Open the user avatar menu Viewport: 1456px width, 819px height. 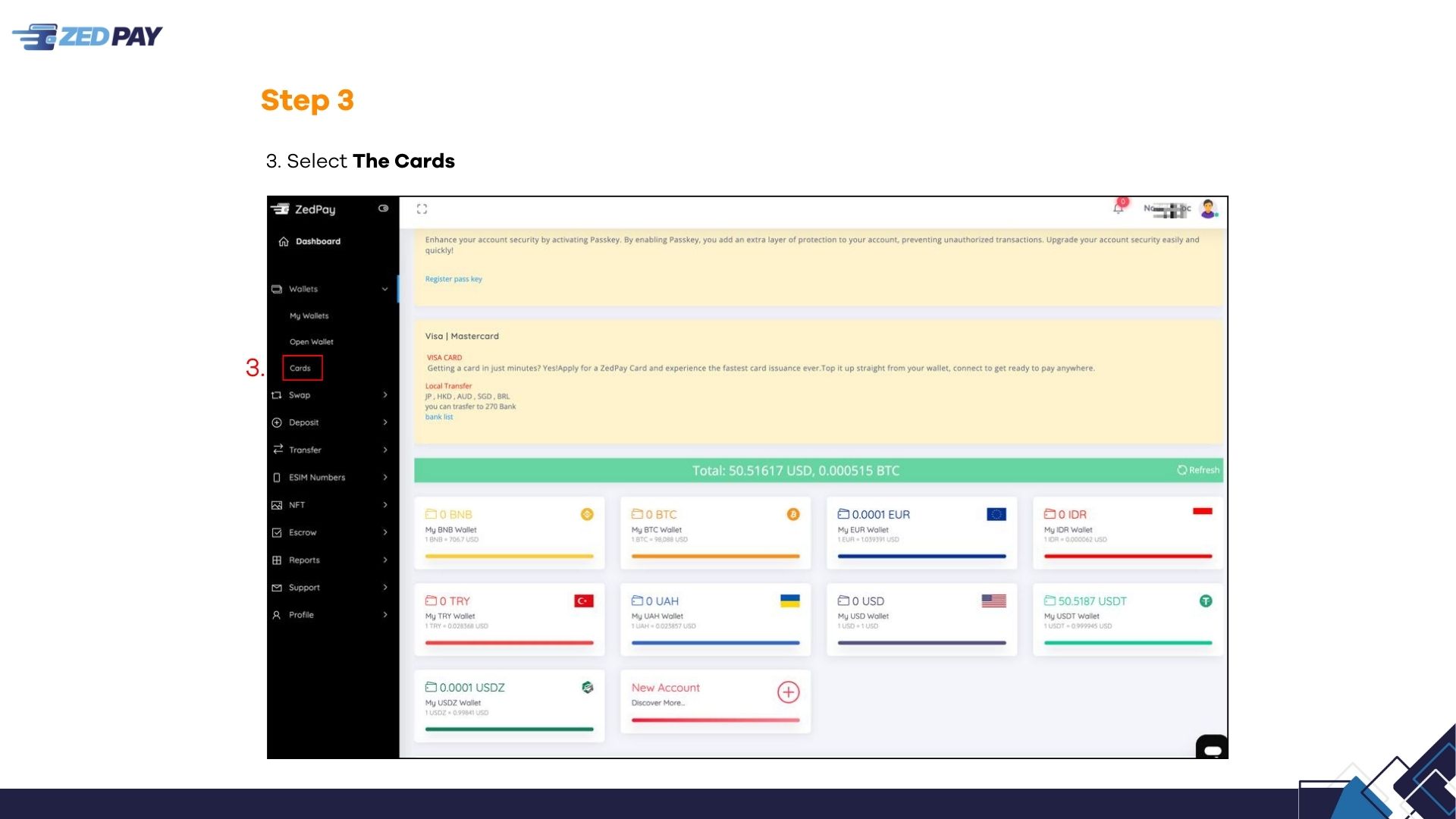[x=1209, y=209]
